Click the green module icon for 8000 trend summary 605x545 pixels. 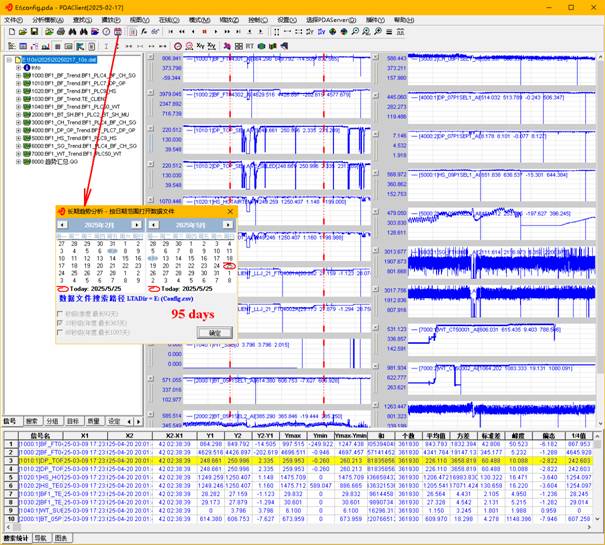(x=27, y=160)
